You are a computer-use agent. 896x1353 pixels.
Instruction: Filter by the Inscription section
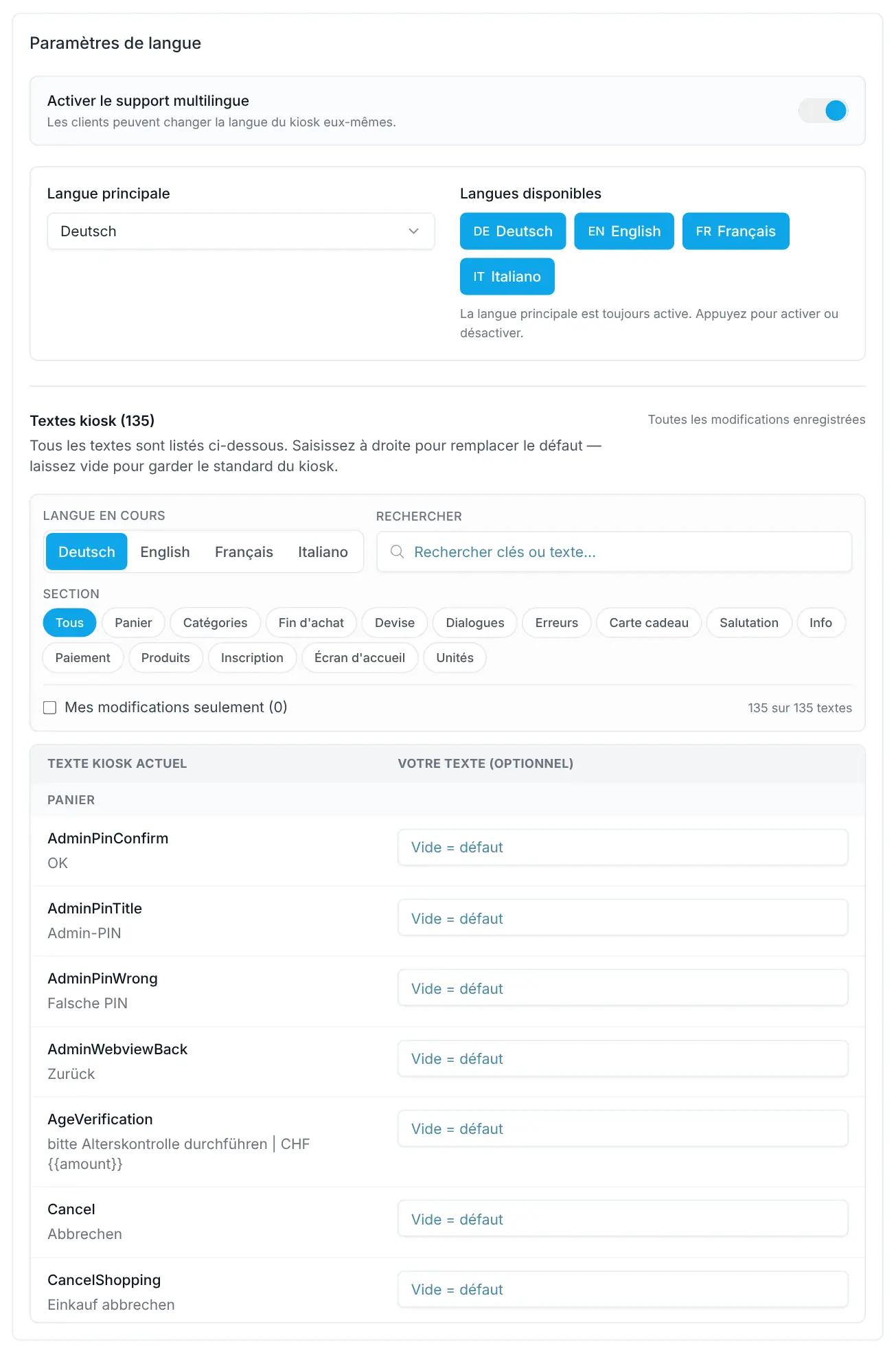tap(252, 658)
